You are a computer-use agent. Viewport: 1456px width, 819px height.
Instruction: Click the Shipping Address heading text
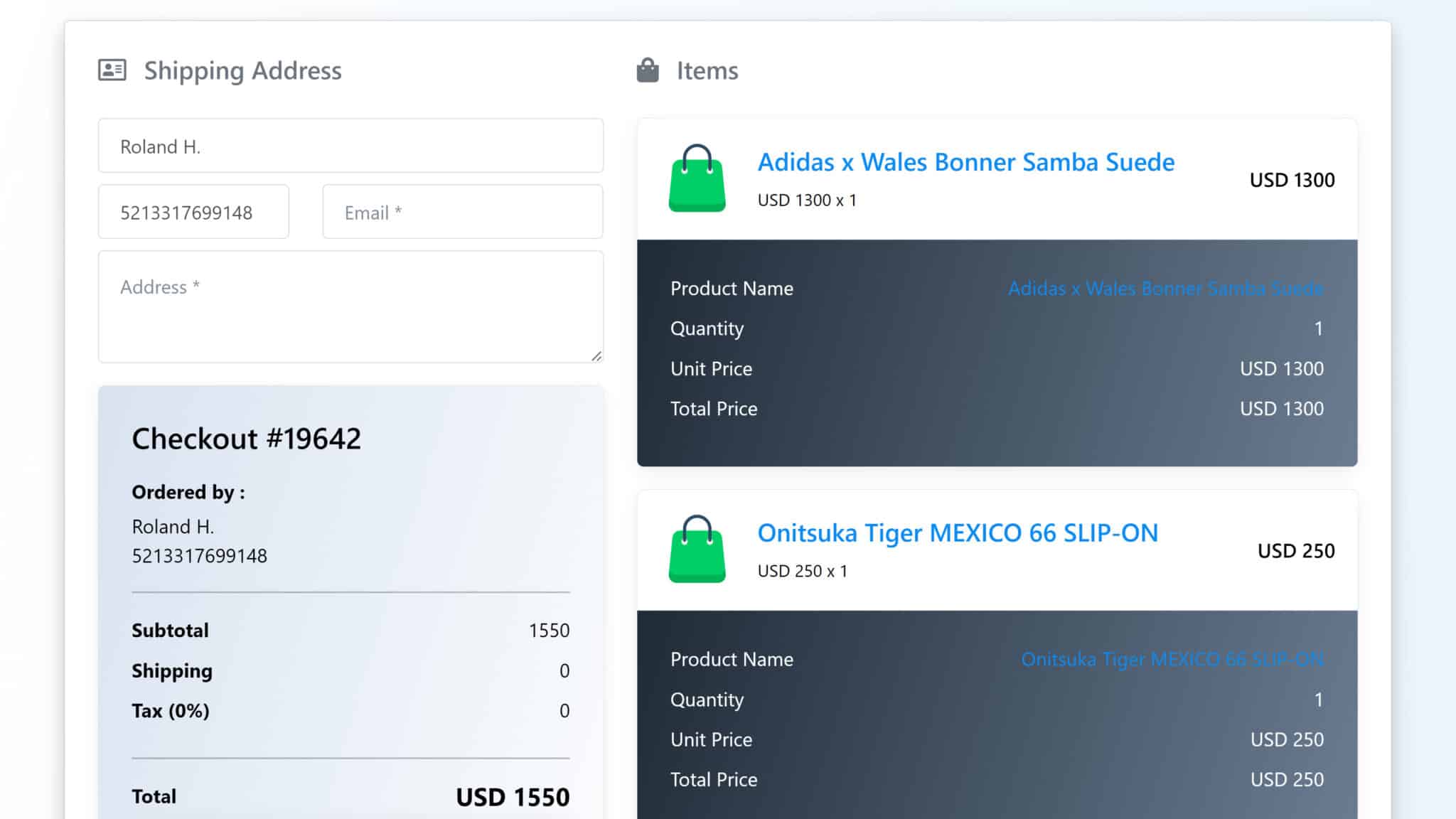click(x=242, y=70)
